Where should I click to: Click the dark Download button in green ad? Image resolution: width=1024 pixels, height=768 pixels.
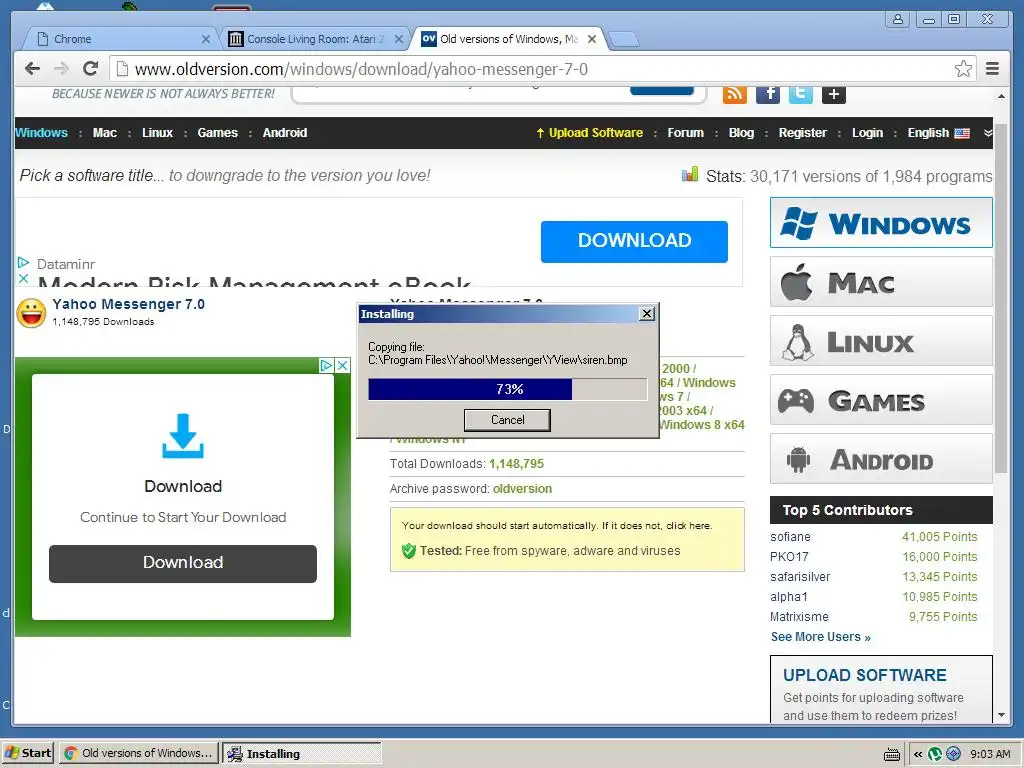(x=183, y=563)
